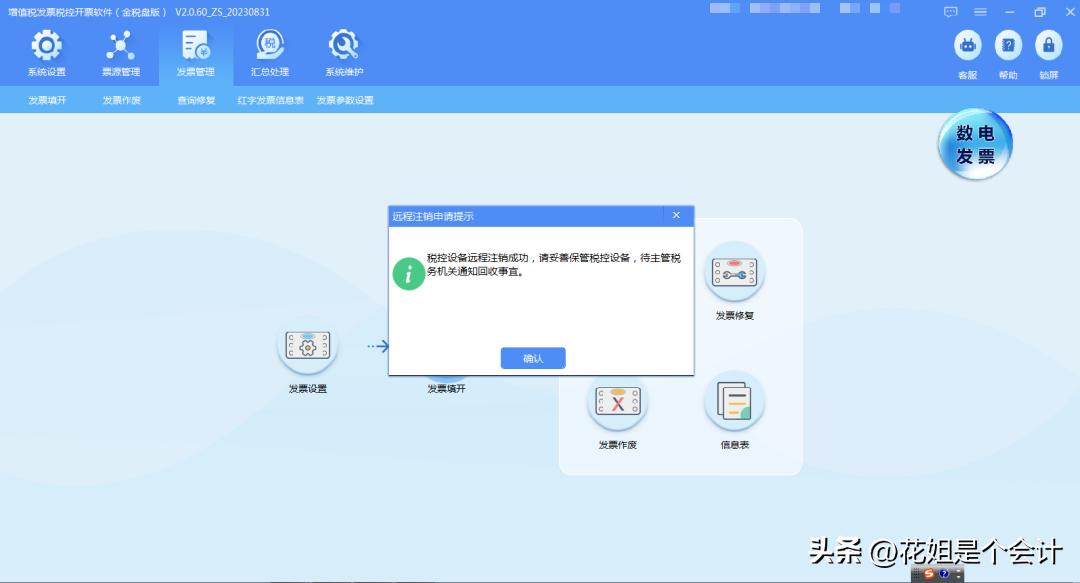Click the 汇总处理 toolbar icon
This screenshot has height=583, width=1080.
(x=267, y=52)
